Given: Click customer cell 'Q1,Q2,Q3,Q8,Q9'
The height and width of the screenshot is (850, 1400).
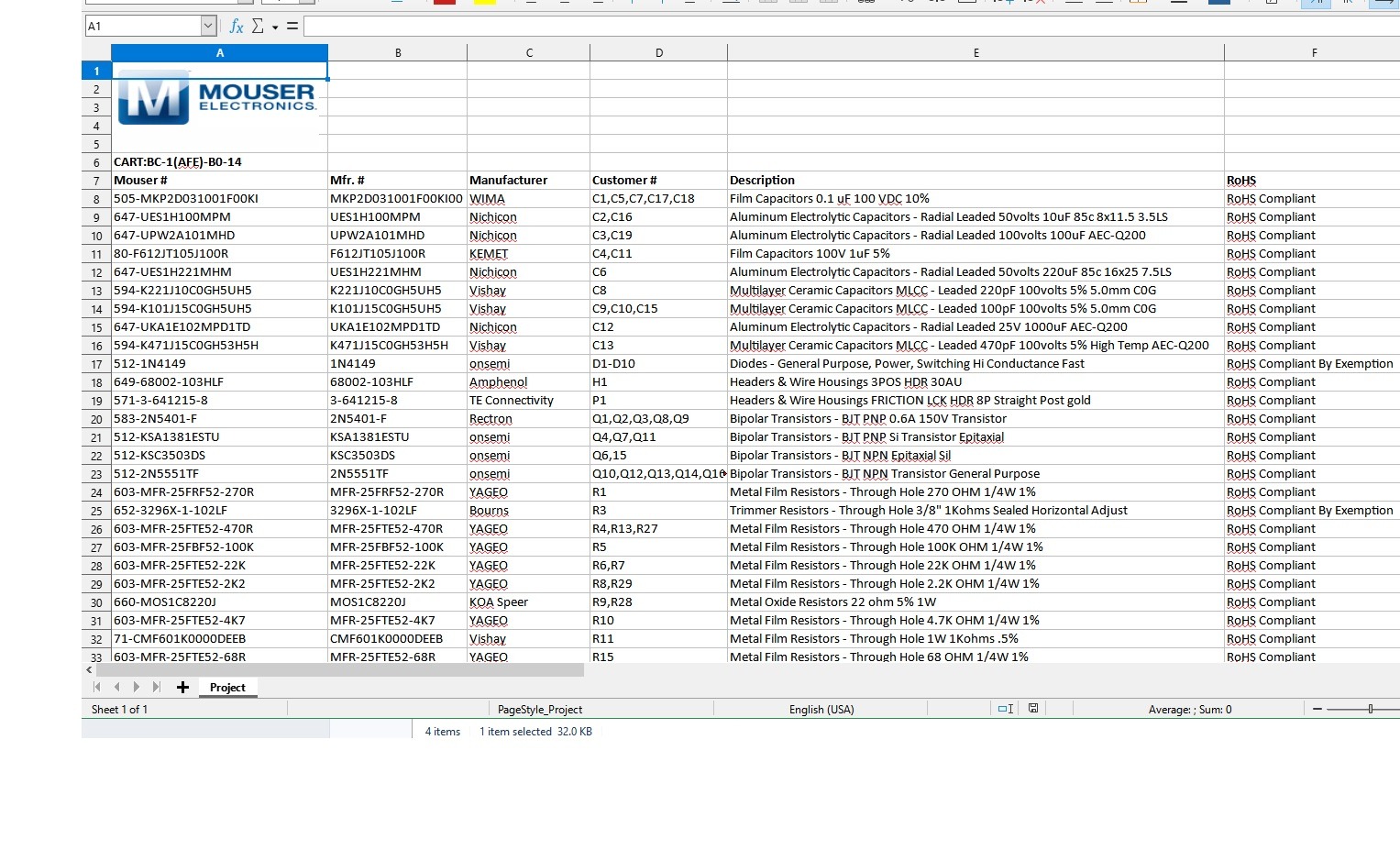Looking at the screenshot, I should (659, 419).
